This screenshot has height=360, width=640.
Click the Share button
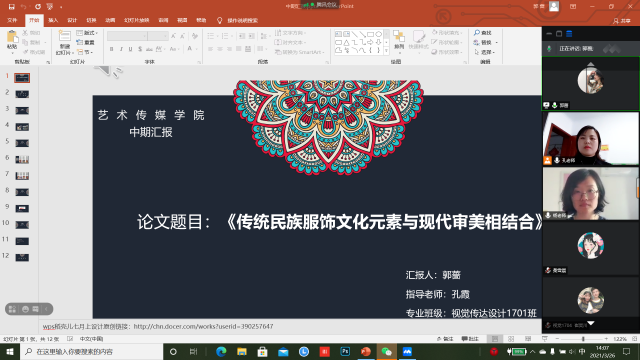(622, 20)
